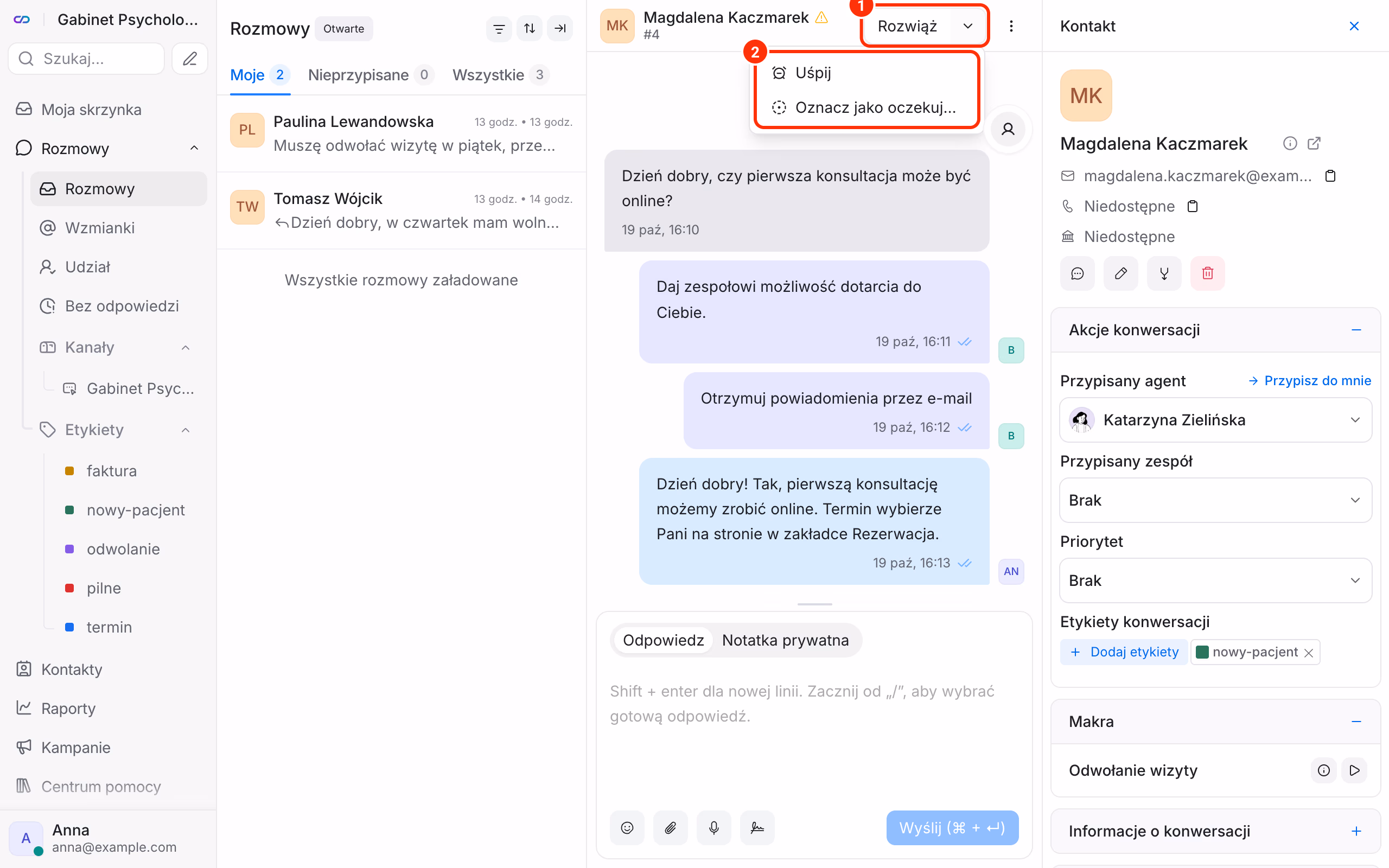Select Uśpij from the dropdown menu

coord(866,73)
